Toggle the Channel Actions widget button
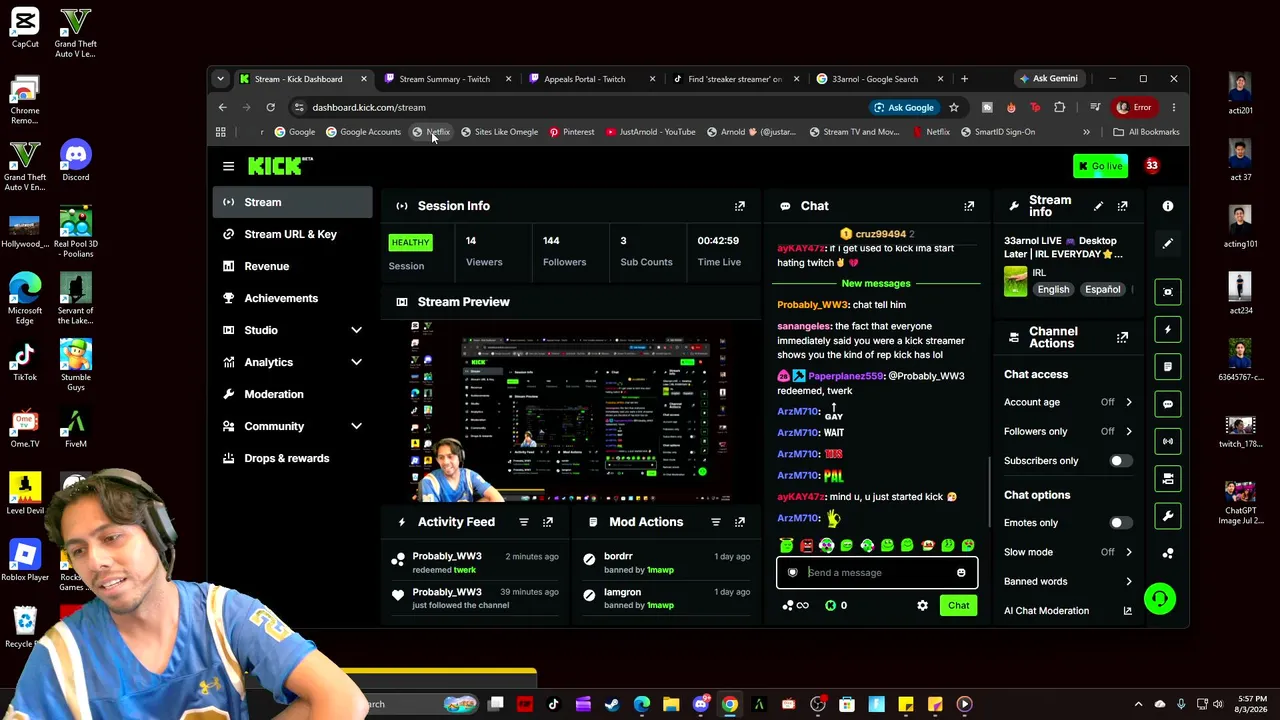The image size is (1280, 720). tap(1168, 479)
